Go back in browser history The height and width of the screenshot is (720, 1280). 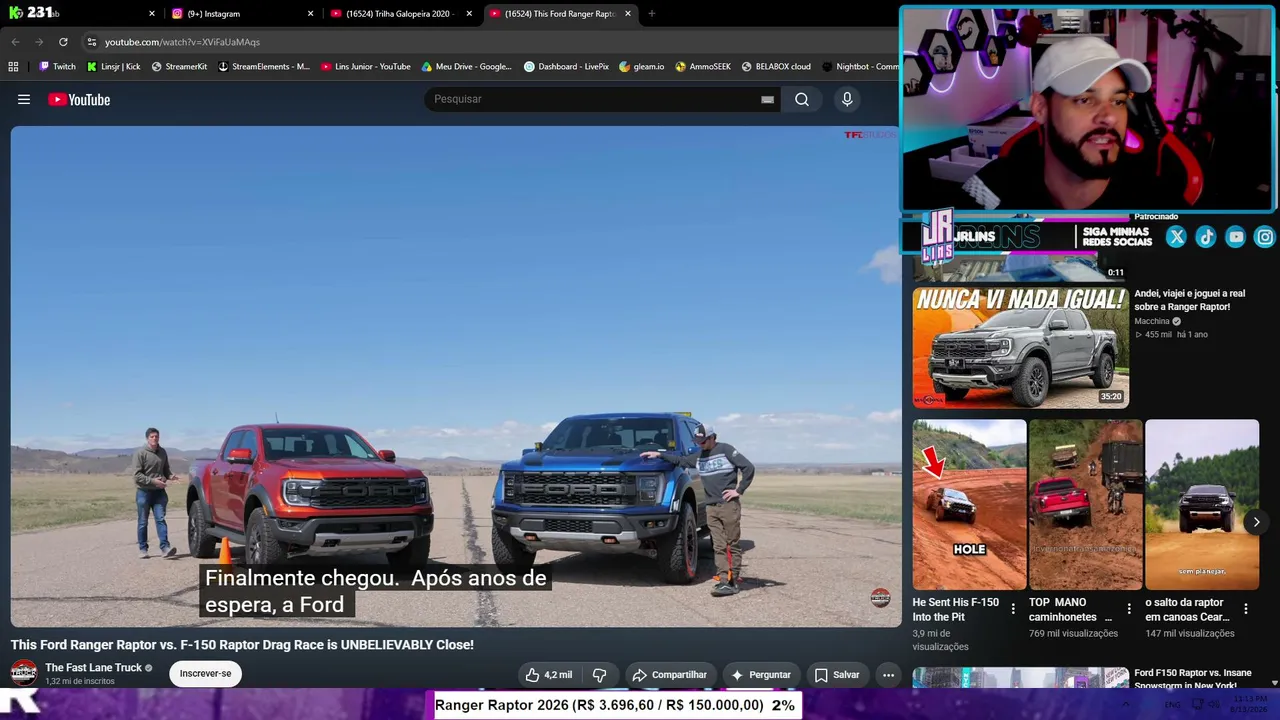tap(15, 42)
